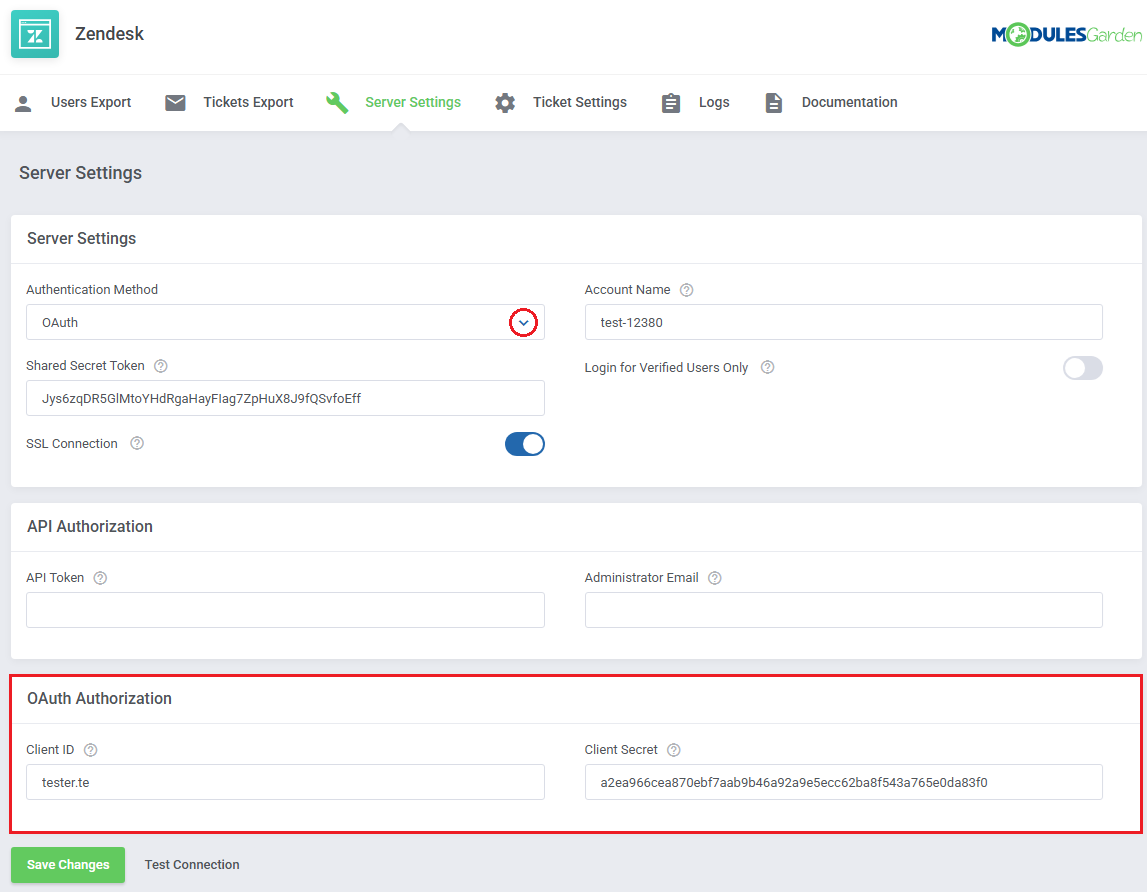Click the help icon beside Account Name
Screen dimensions: 1147x892
tap(686, 290)
